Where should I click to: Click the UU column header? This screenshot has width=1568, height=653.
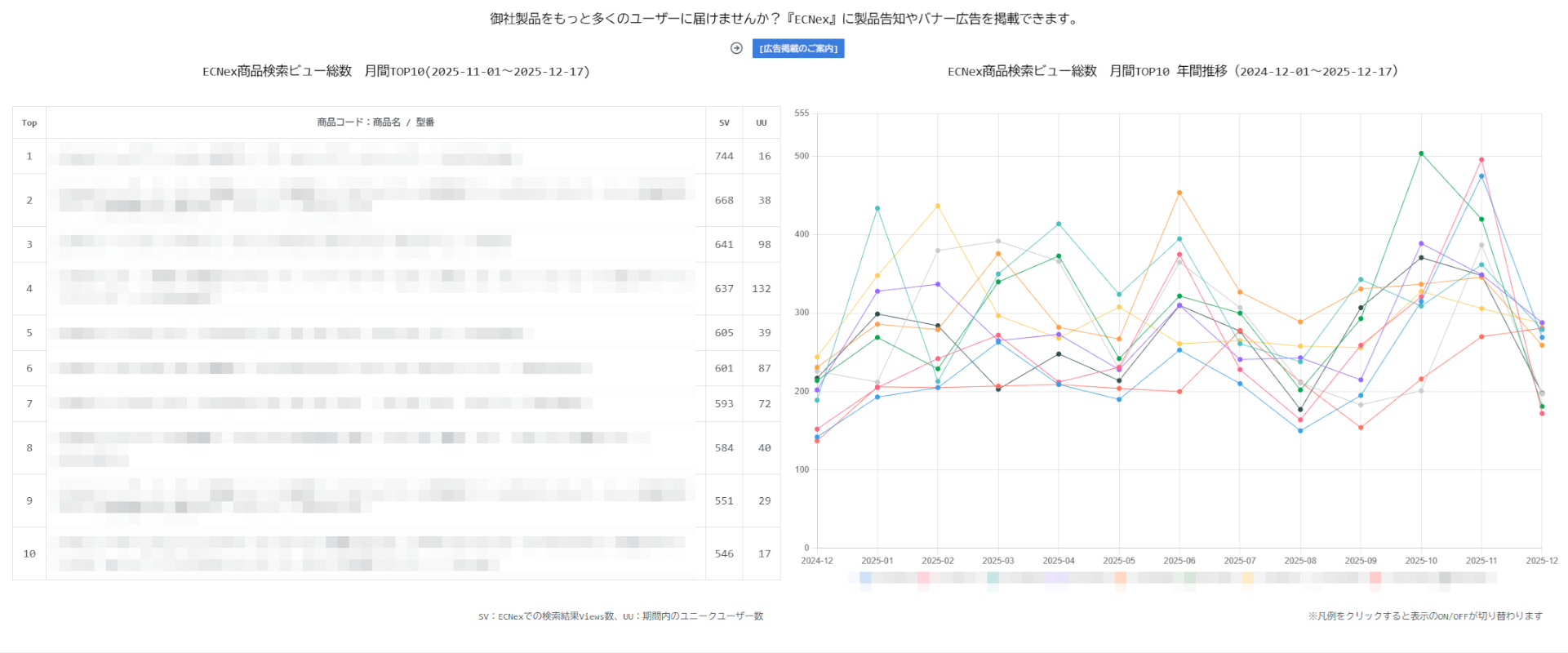click(762, 122)
